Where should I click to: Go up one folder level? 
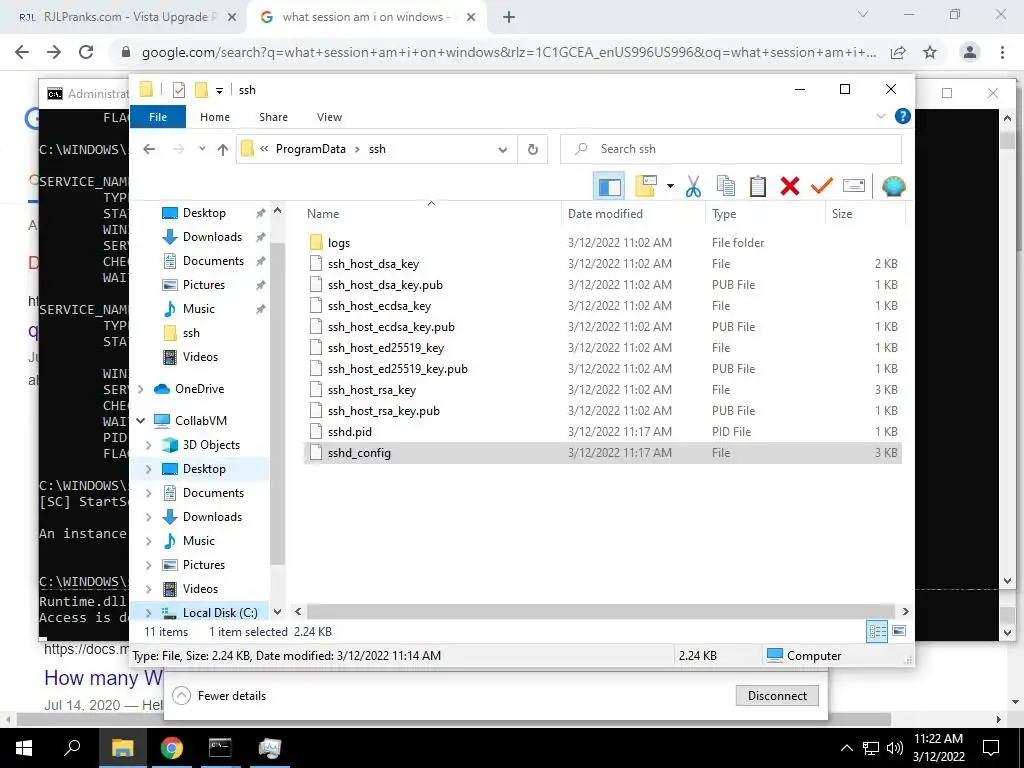pos(223,150)
